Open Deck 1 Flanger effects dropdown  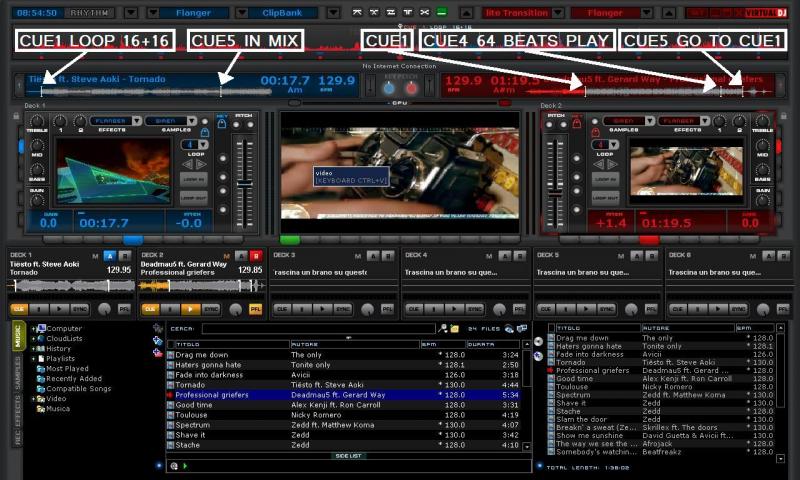click(x=137, y=121)
